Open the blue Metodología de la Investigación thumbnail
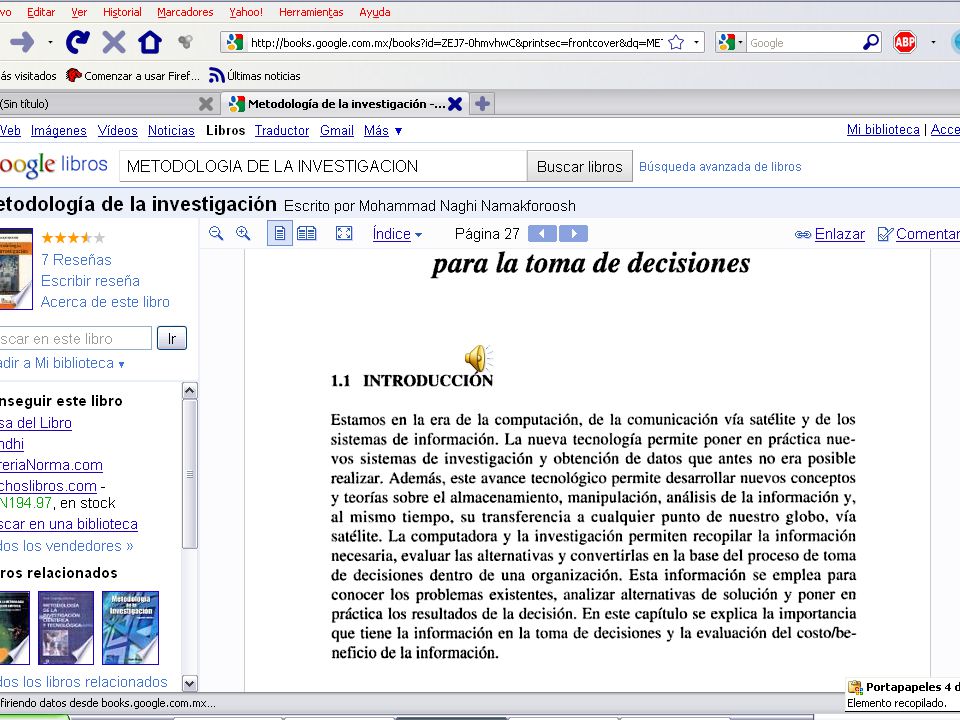Image resolution: width=960 pixels, height=720 pixels. (x=130, y=628)
